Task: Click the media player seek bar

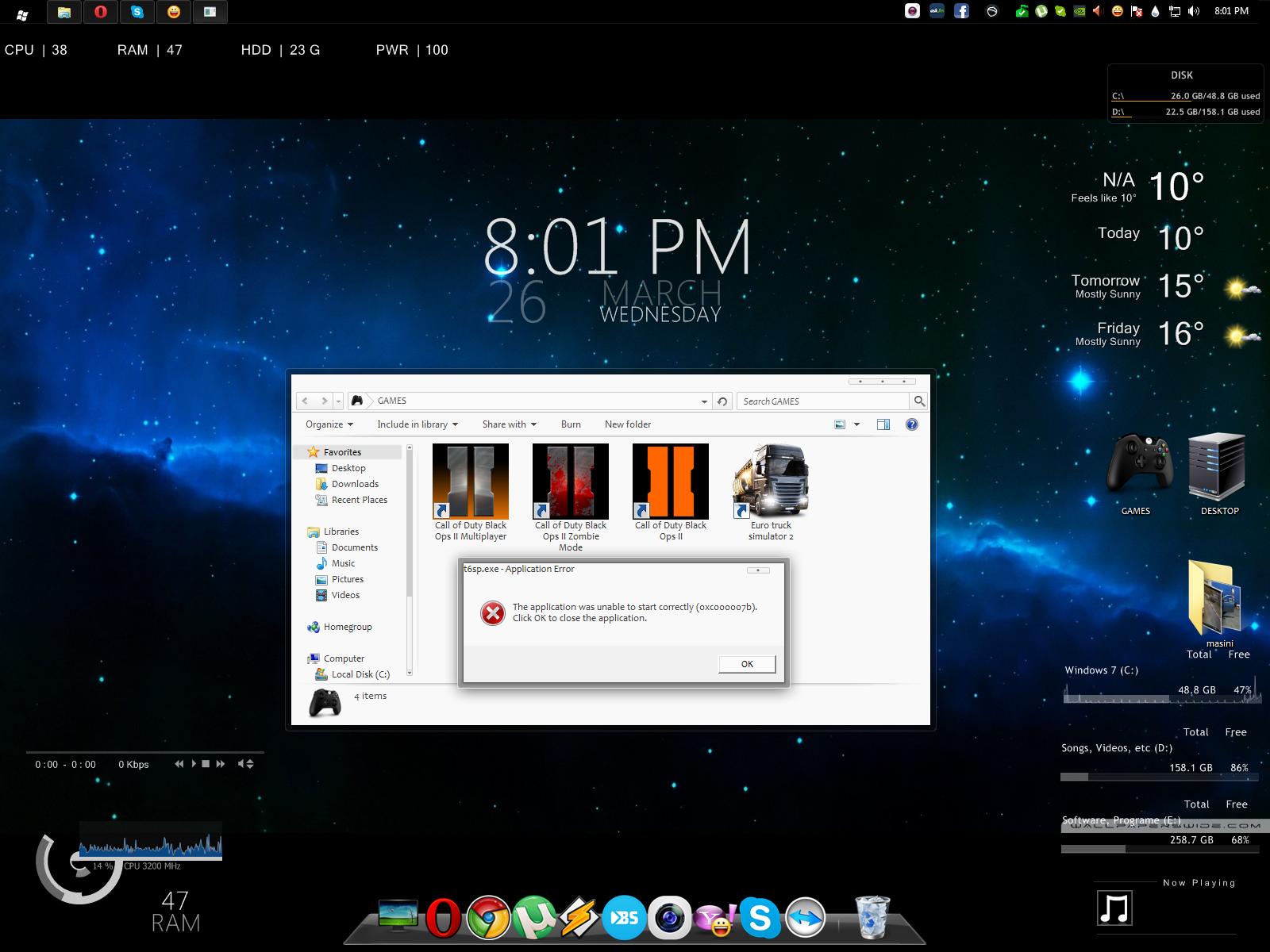Action: pos(145,751)
